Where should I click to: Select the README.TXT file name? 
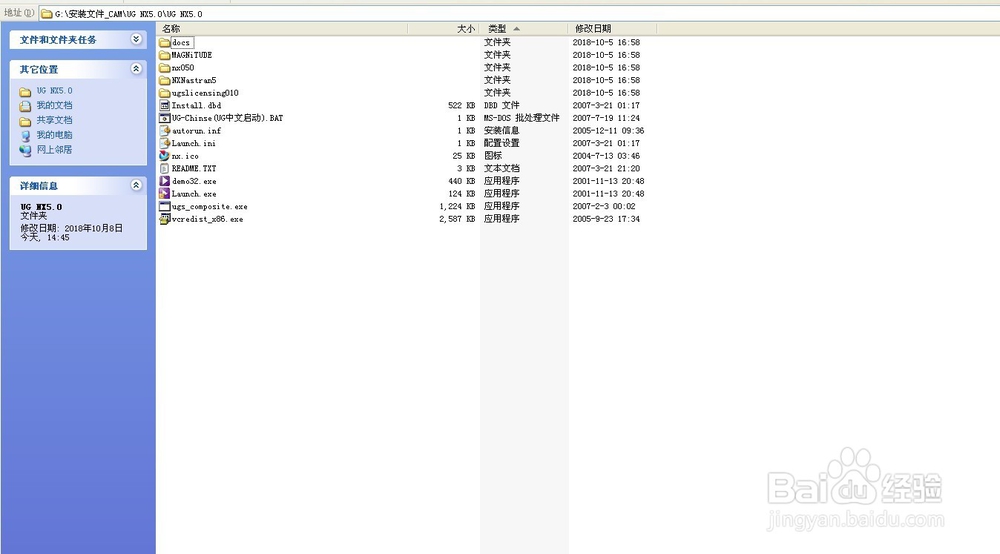coord(194,168)
